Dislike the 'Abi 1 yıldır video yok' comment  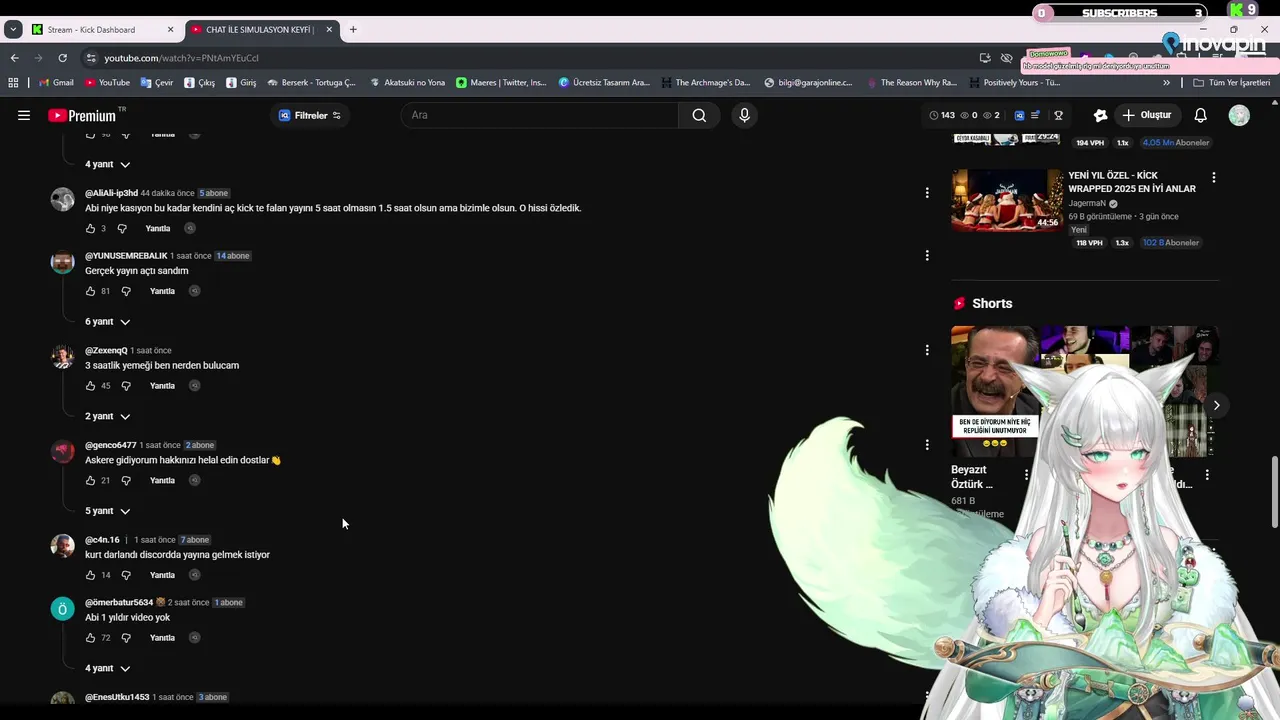(126, 638)
